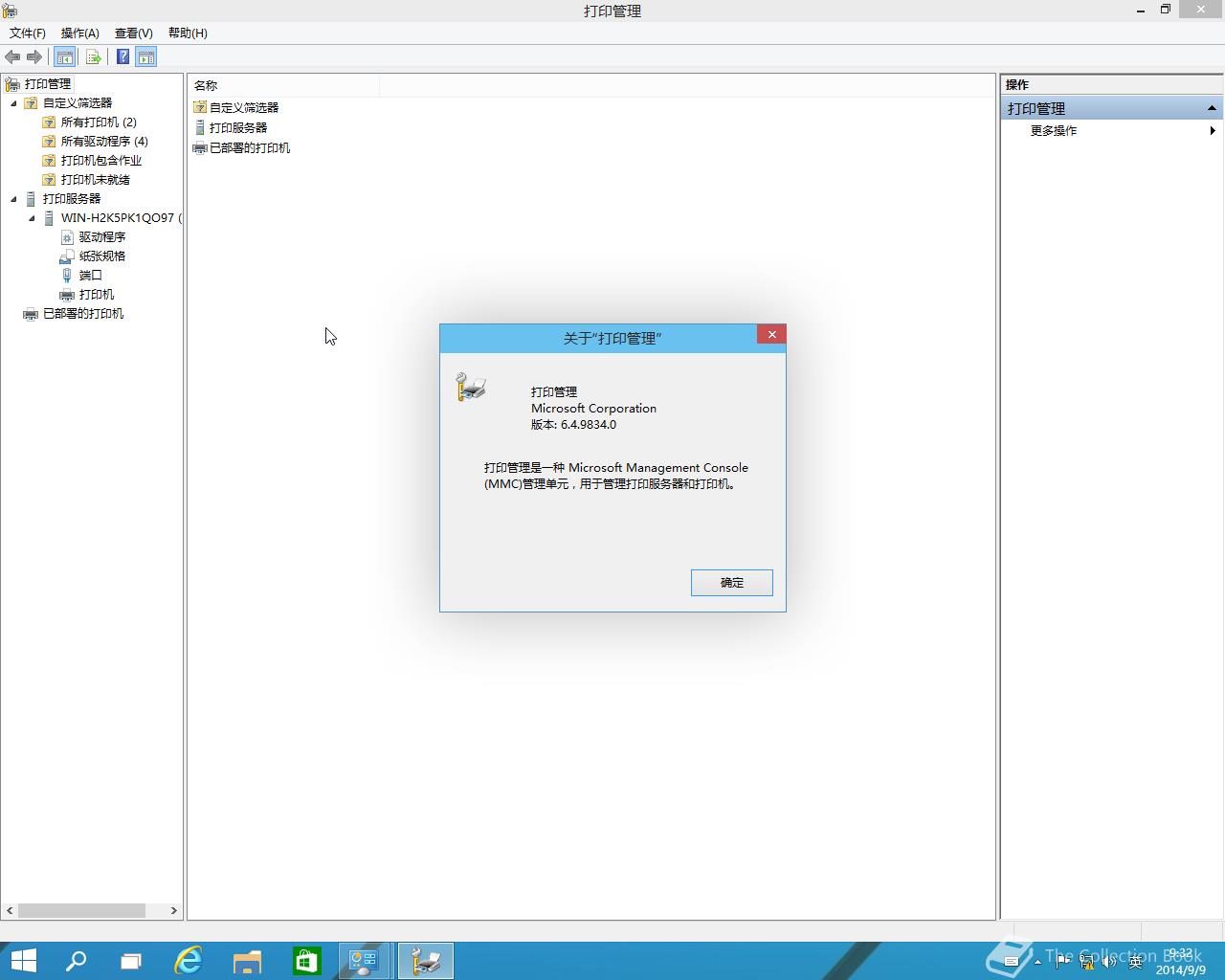This screenshot has width=1225, height=980.
Task: Click the 纸张规格 forms icon in tree
Action: point(67,256)
